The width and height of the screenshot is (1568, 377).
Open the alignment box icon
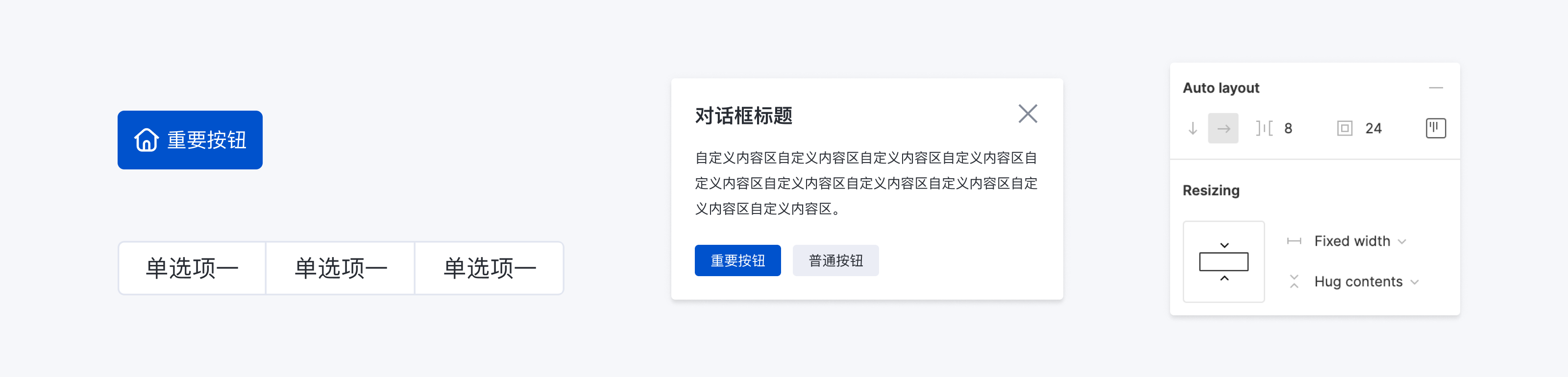[1435, 128]
